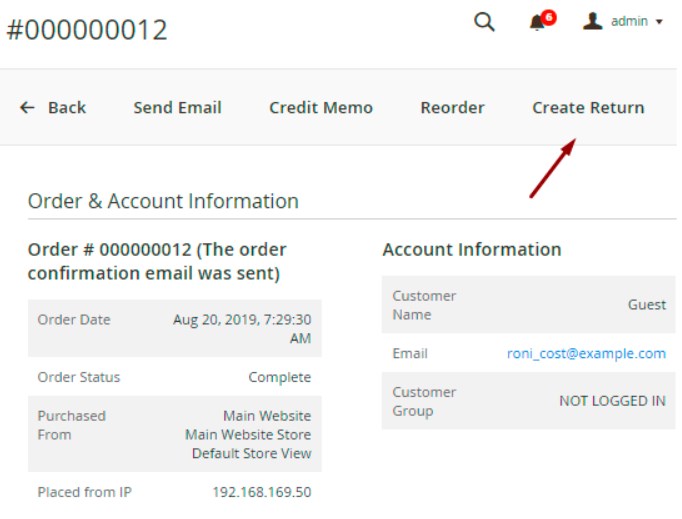Open the search magnifier icon

coord(484,22)
